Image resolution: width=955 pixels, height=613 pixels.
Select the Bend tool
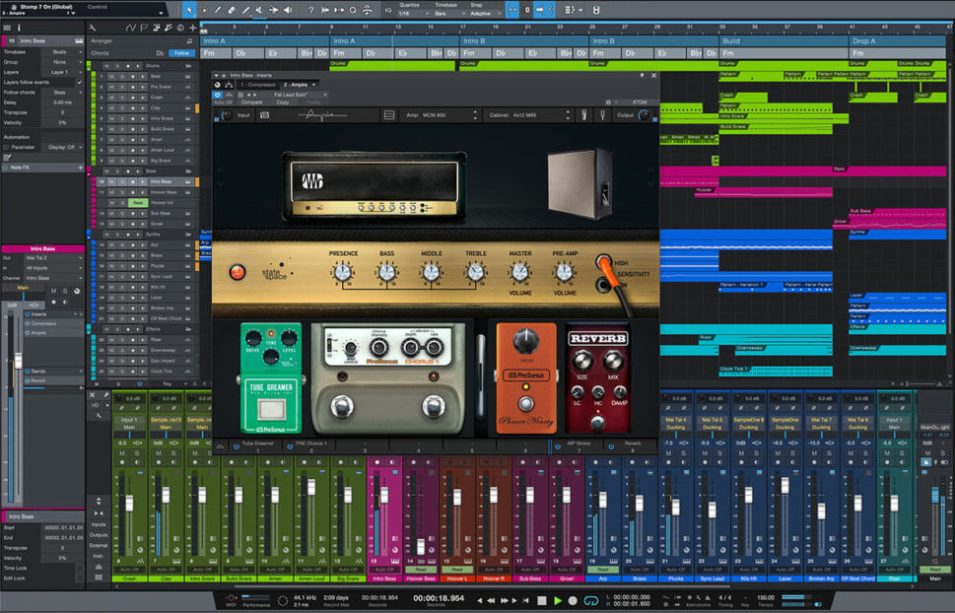[273, 10]
